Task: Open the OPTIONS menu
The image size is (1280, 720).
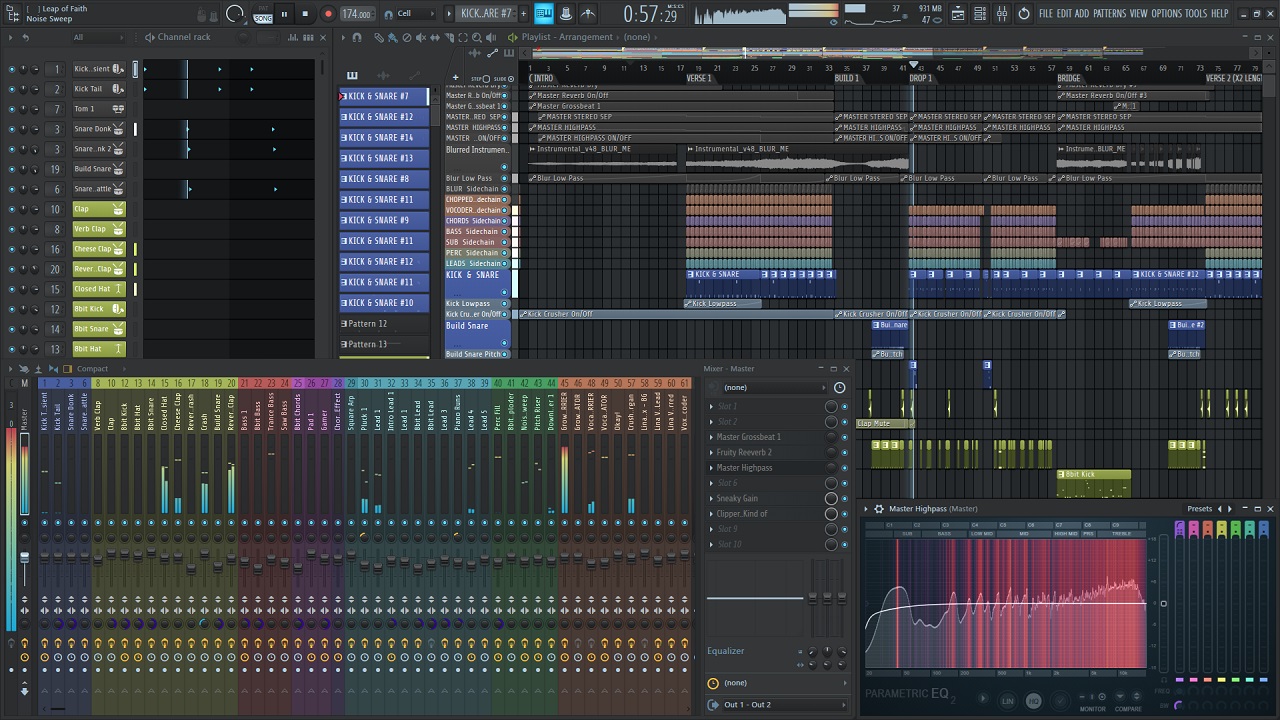Action: [1166, 14]
